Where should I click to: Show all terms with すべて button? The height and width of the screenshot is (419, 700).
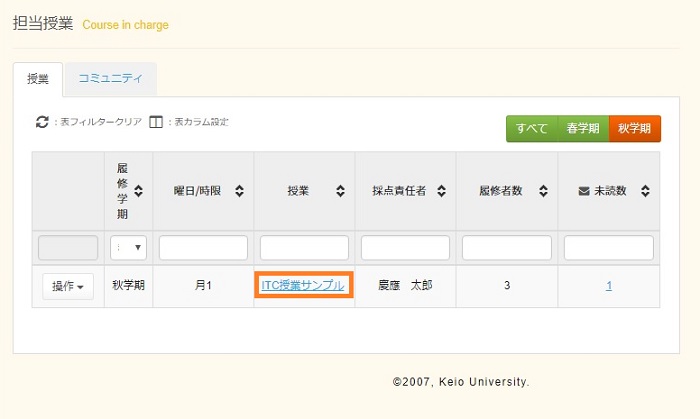[532, 129]
